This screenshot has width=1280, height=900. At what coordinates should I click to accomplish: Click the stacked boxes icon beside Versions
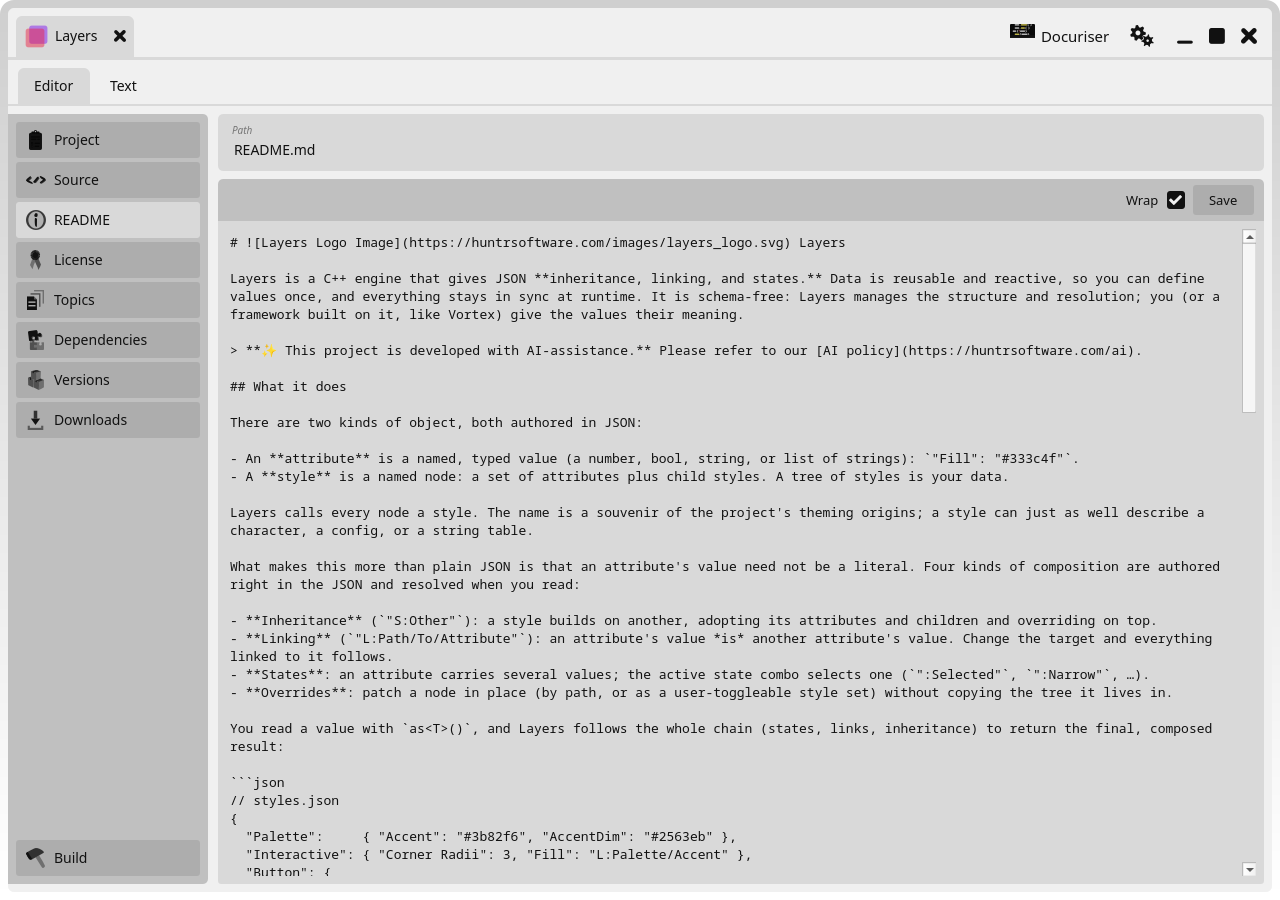coord(36,380)
